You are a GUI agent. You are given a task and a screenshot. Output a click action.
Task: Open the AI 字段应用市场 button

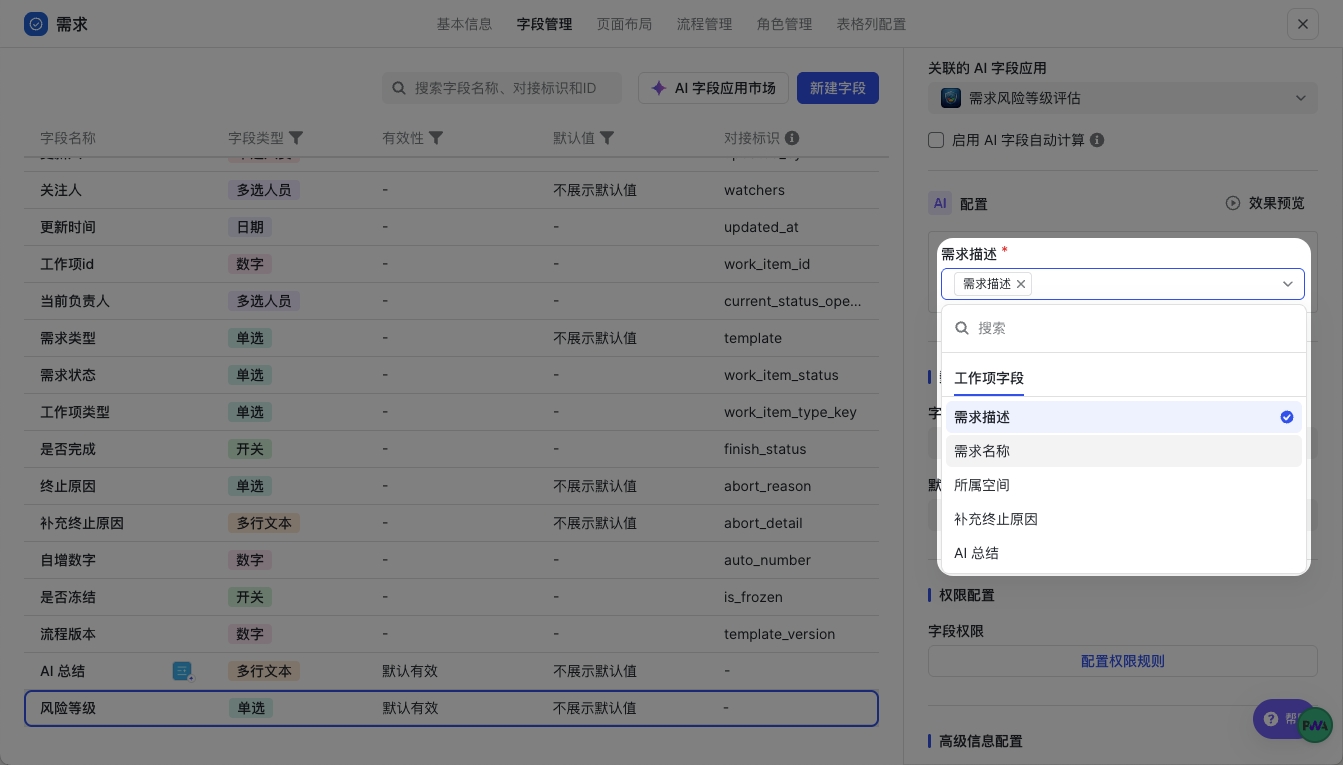click(713, 88)
